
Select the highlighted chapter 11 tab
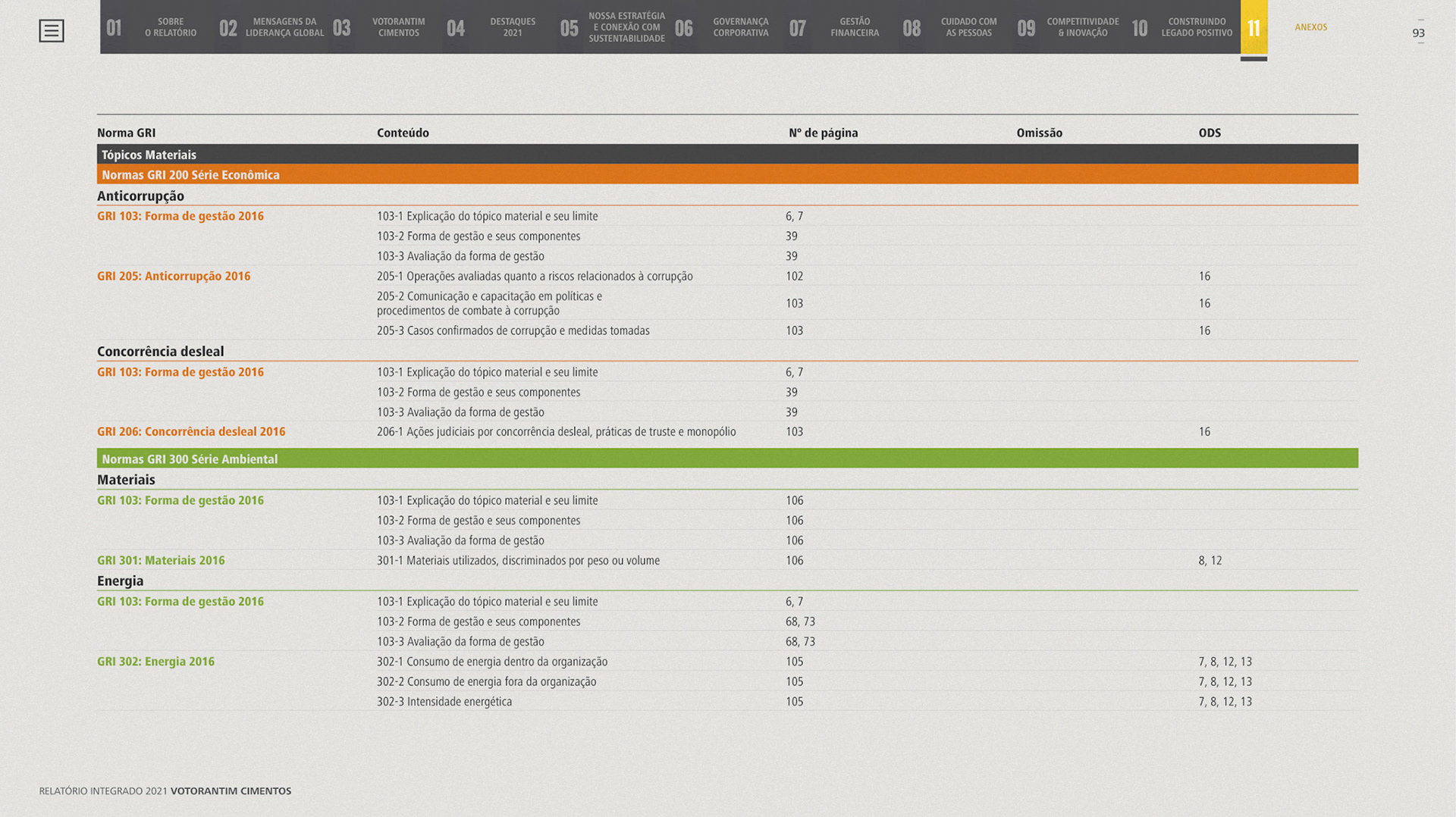click(1254, 27)
